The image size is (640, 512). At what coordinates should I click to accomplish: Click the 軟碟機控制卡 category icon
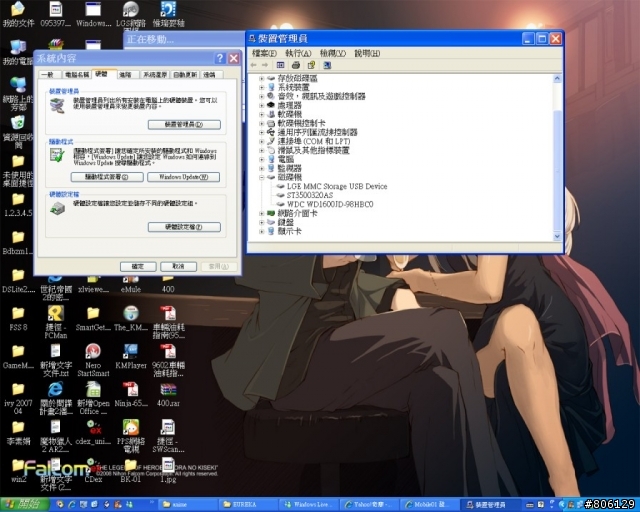(271, 123)
